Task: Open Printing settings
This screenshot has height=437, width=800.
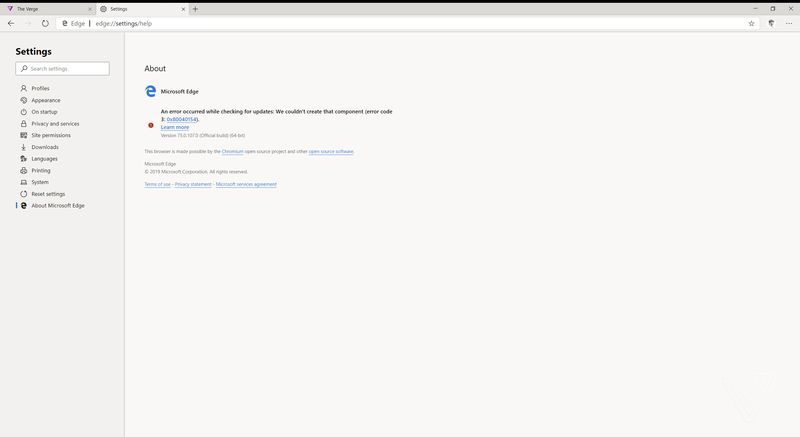Action: tap(41, 170)
